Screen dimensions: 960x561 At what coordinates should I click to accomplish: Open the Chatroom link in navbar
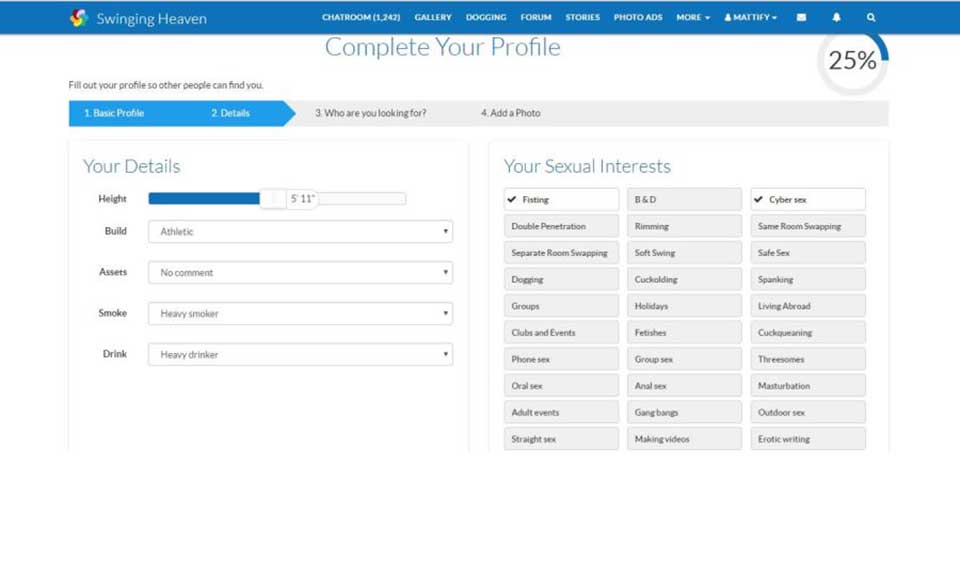point(361,17)
